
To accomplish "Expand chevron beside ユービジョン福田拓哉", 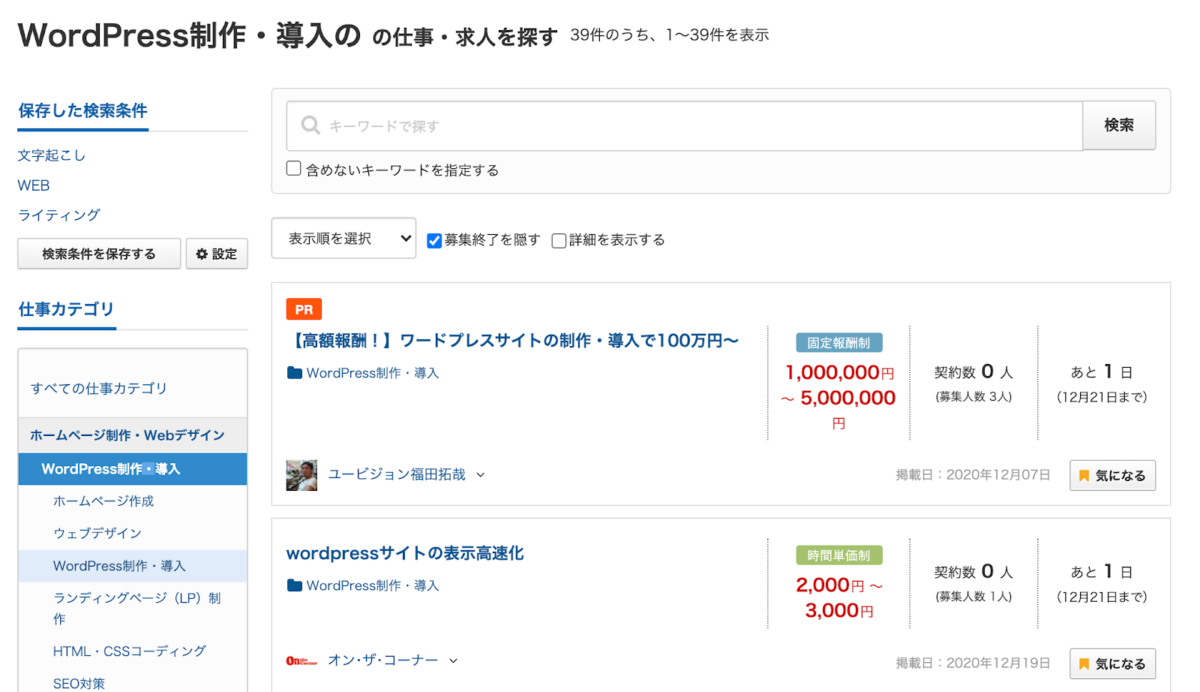I will tap(481, 475).
